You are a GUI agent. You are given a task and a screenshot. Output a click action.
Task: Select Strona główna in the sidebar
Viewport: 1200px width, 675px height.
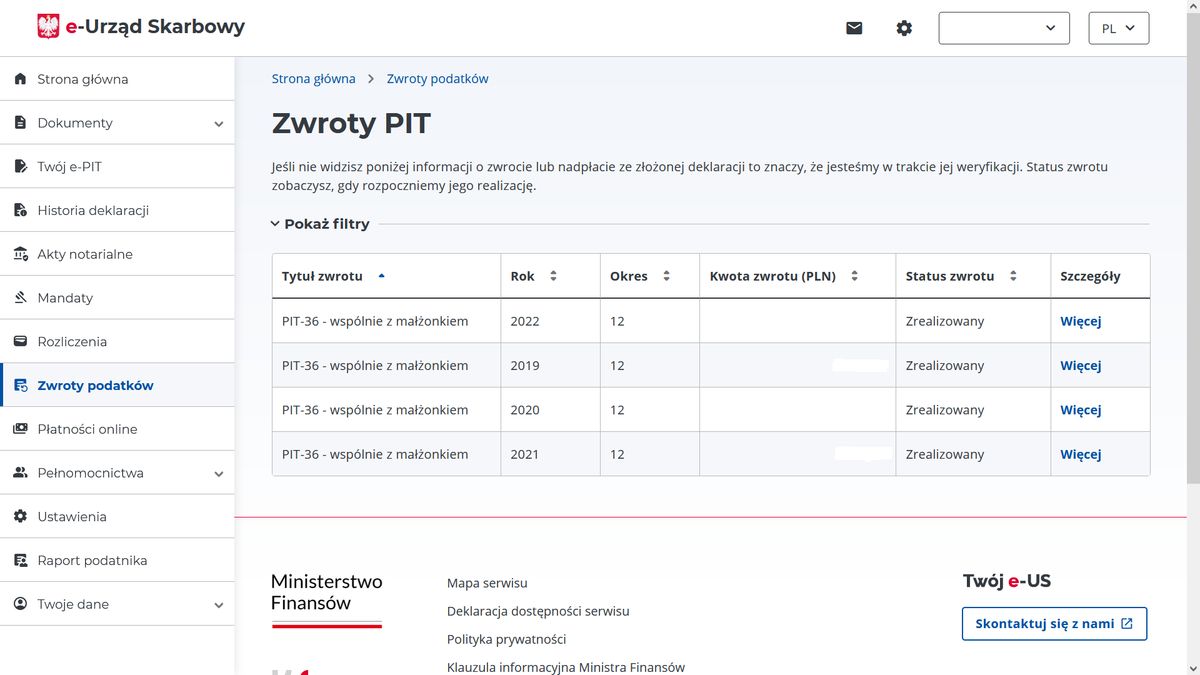pyautogui.click(x=18, y=78)
